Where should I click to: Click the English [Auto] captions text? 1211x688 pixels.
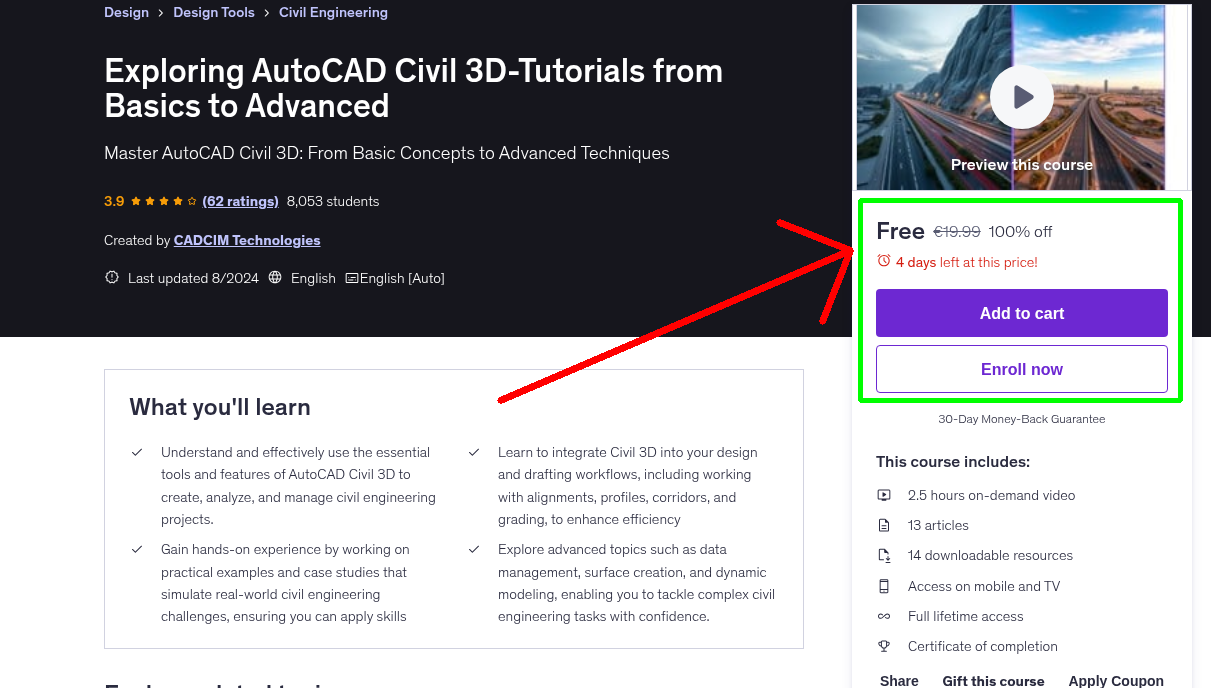coord(402,278)
